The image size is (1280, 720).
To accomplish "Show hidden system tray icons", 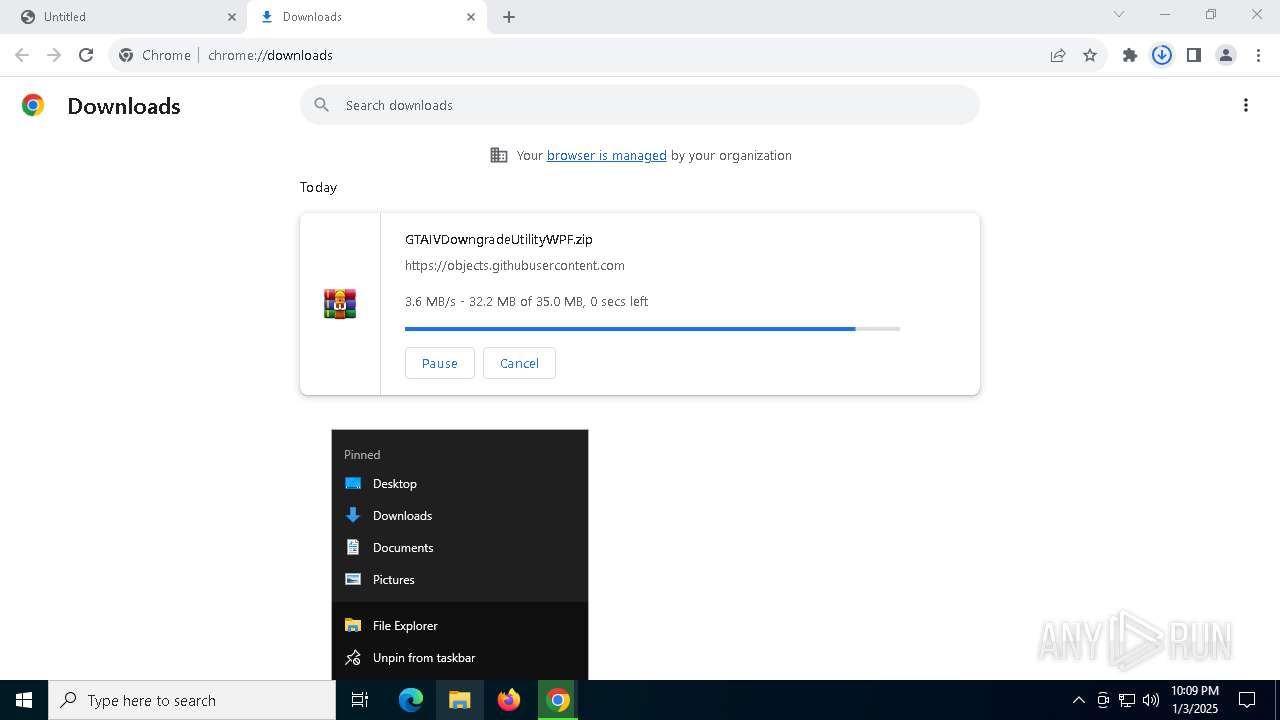I will coord(1078,700).
